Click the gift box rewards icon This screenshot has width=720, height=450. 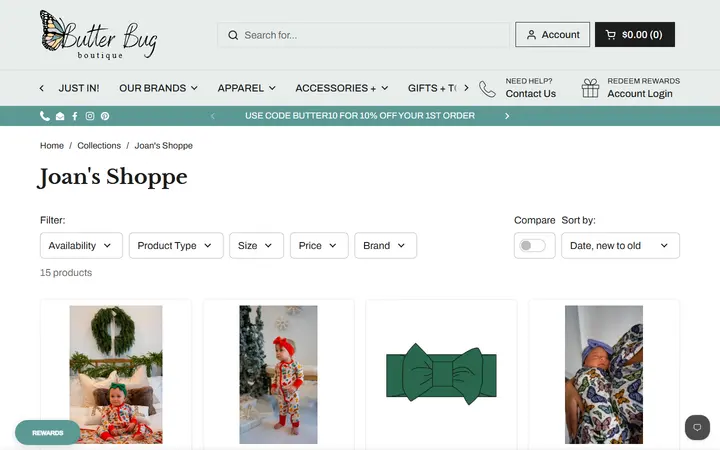coord(591,88)
